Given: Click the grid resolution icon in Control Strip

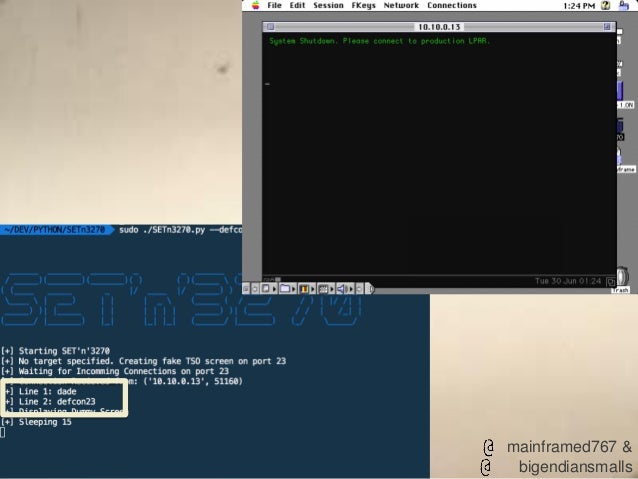Looking at the screenshot, I should click(x=323, y=289).
